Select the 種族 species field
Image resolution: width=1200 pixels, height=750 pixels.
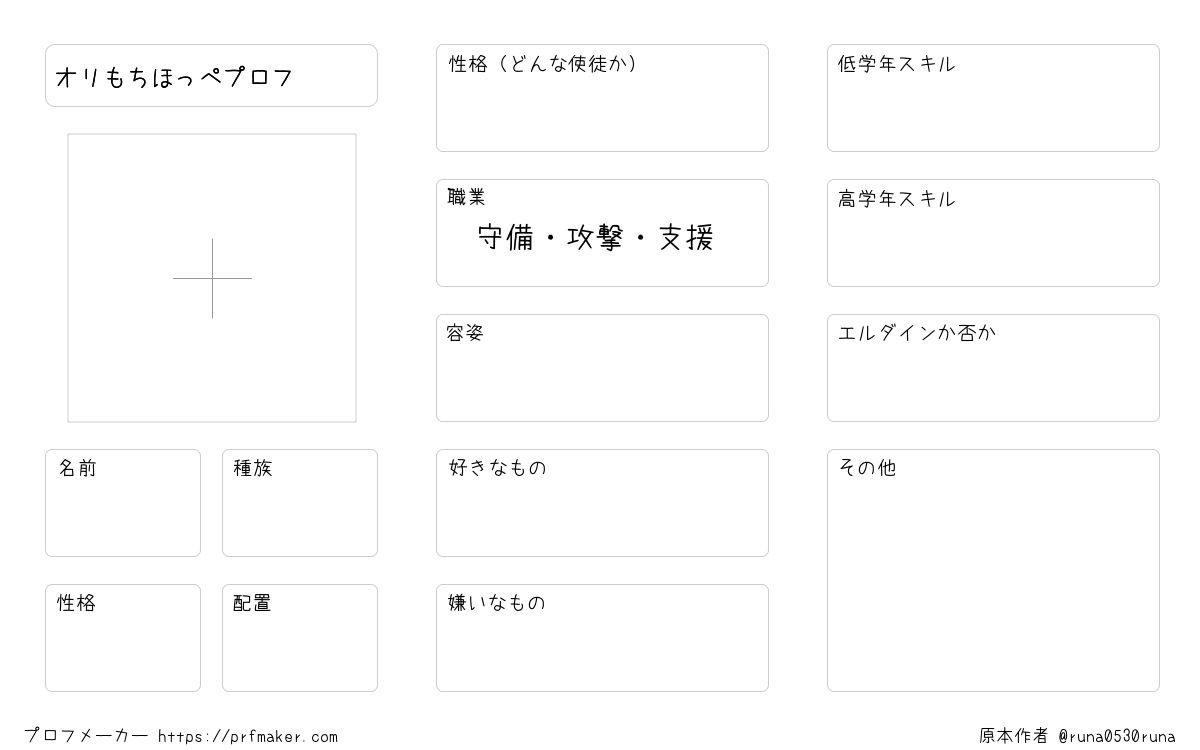coord(300,503)
